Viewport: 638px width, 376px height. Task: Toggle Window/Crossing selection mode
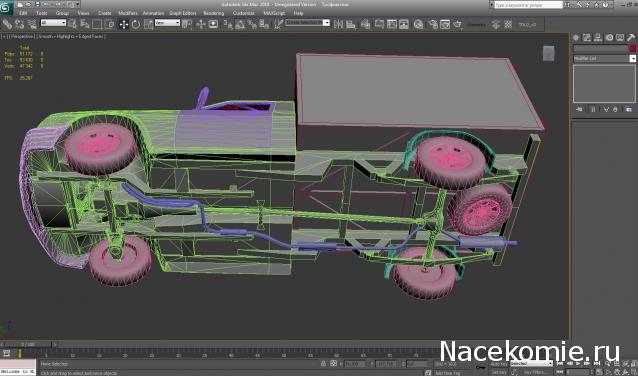109,24
